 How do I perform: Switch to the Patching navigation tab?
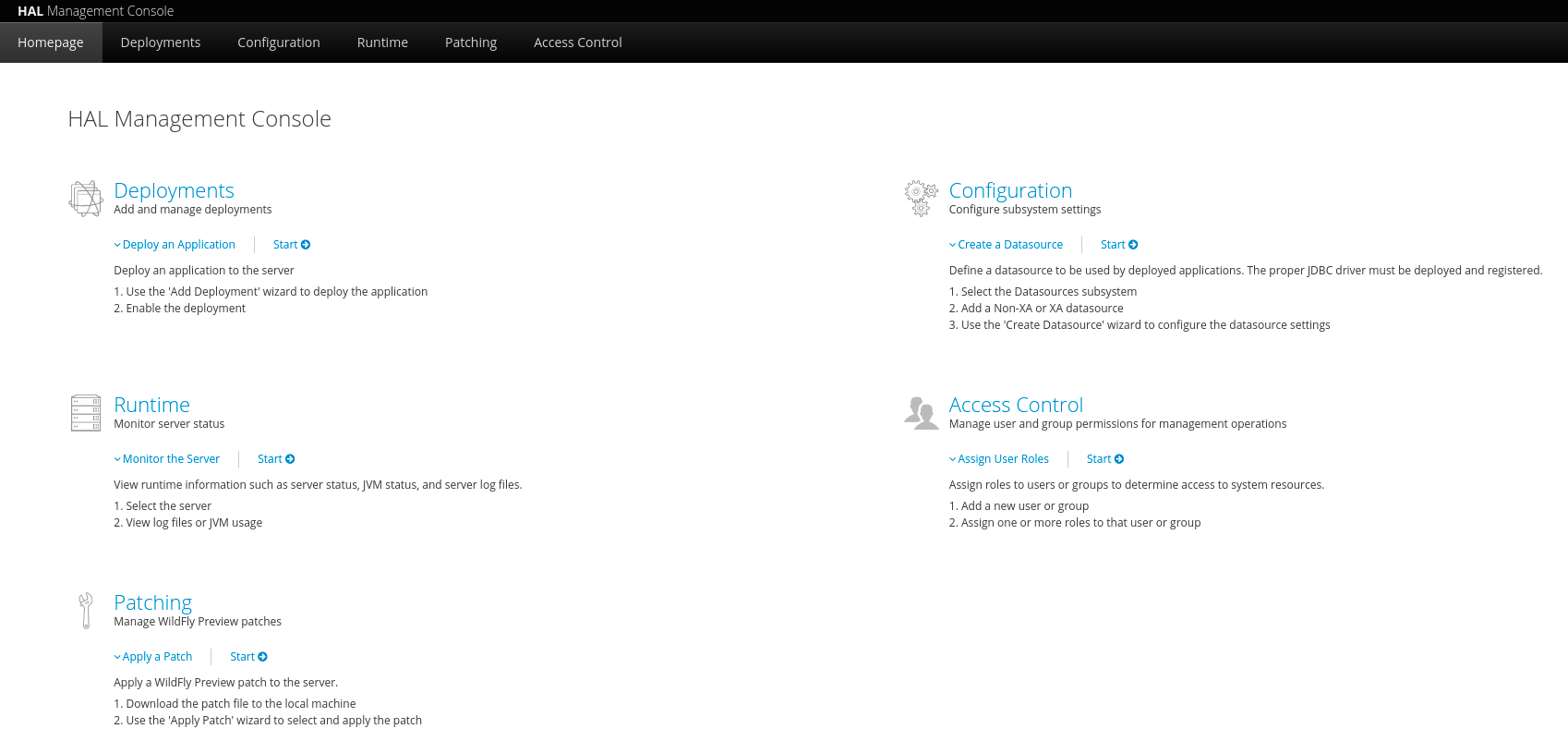point(470,43)
